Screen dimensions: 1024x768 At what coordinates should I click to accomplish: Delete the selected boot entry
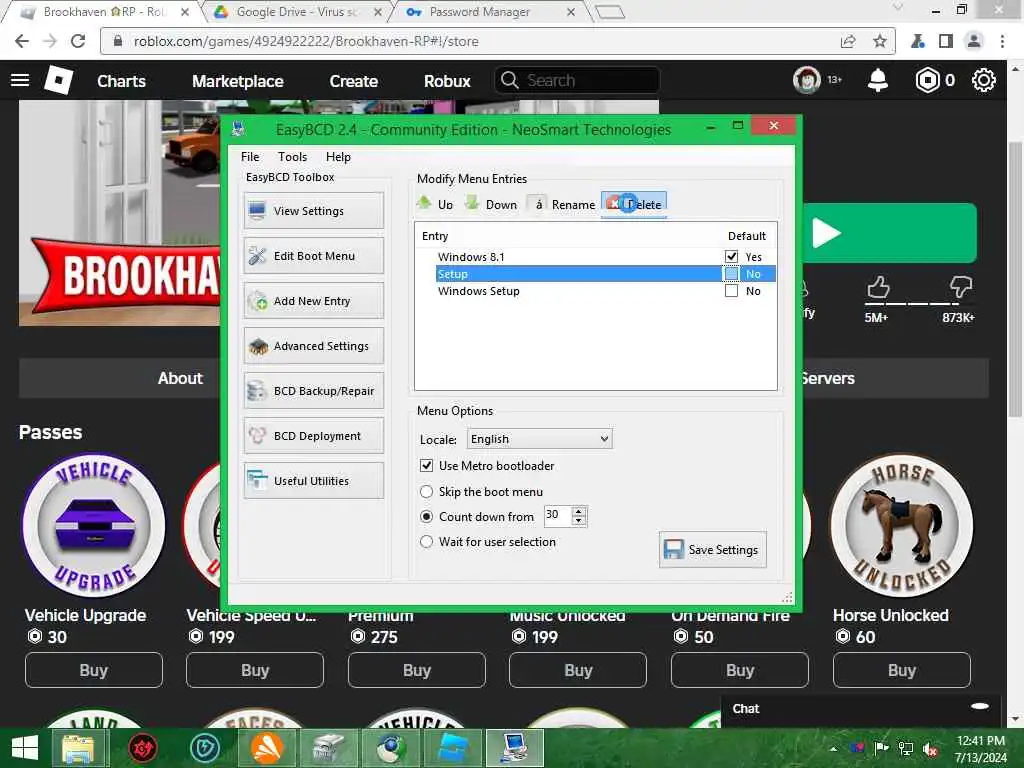pos(633,204)
